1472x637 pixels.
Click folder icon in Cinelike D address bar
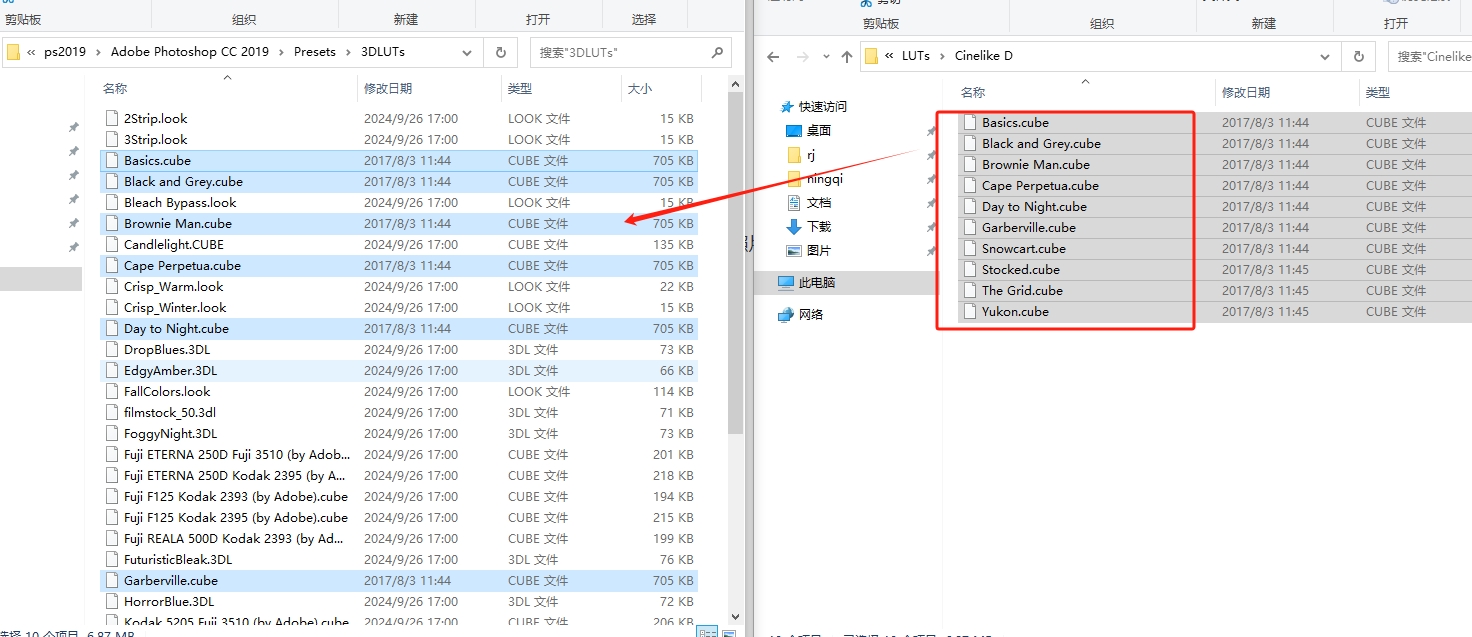pos(871,56)
